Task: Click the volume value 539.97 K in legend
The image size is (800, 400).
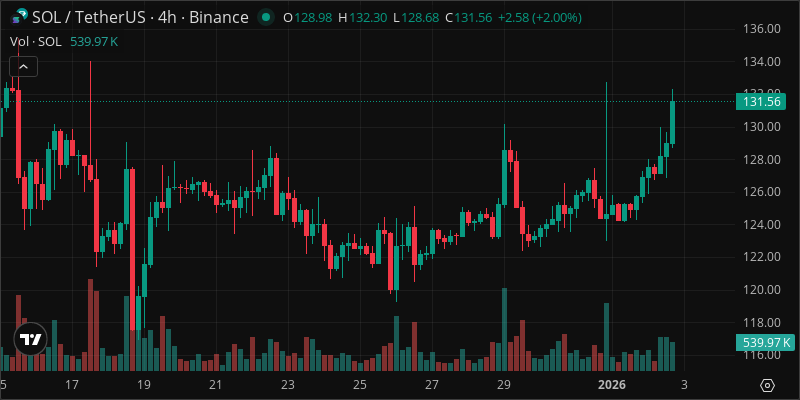Action: (94, 42)
